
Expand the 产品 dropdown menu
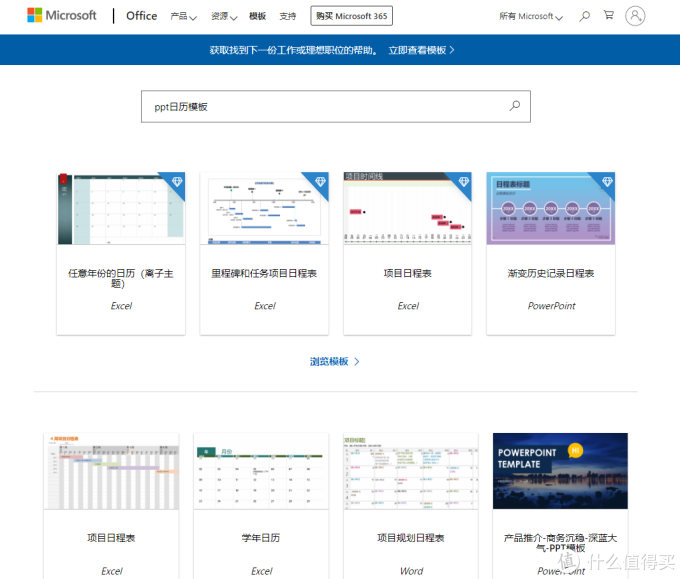click(183, 16)
